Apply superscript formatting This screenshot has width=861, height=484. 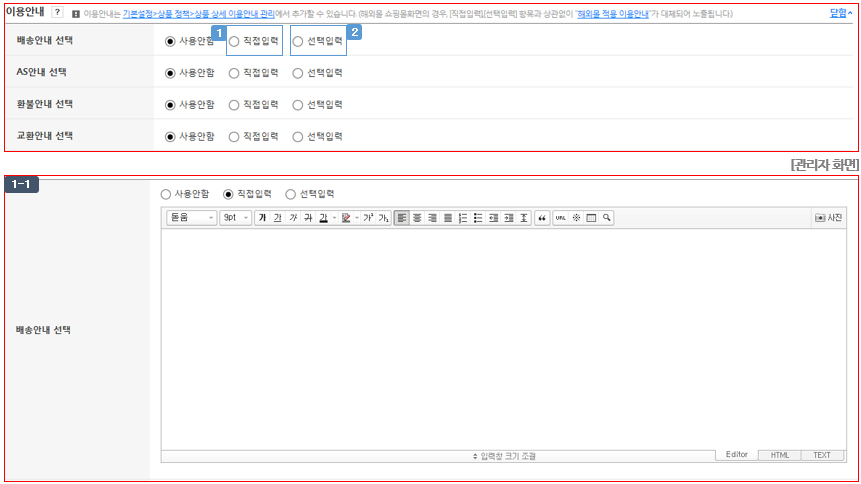click(x=368, y=218)
